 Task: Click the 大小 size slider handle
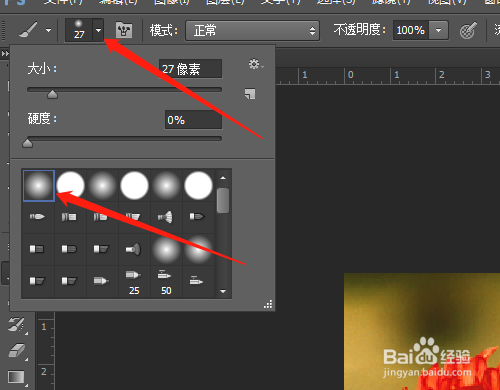52,95
